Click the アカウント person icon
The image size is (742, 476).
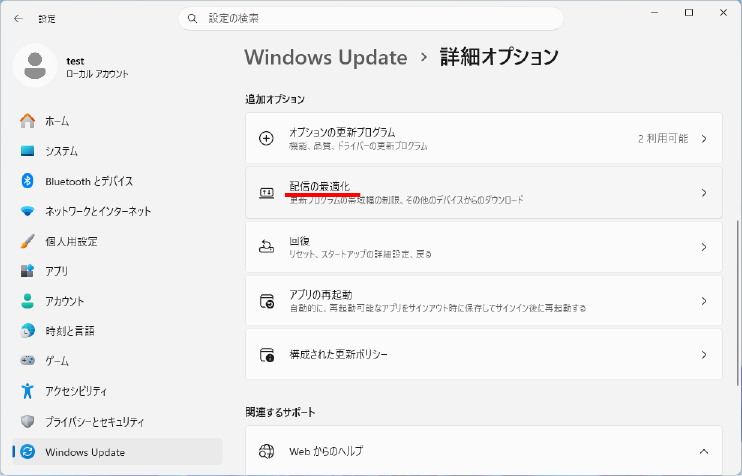click(x=27, y=301)
